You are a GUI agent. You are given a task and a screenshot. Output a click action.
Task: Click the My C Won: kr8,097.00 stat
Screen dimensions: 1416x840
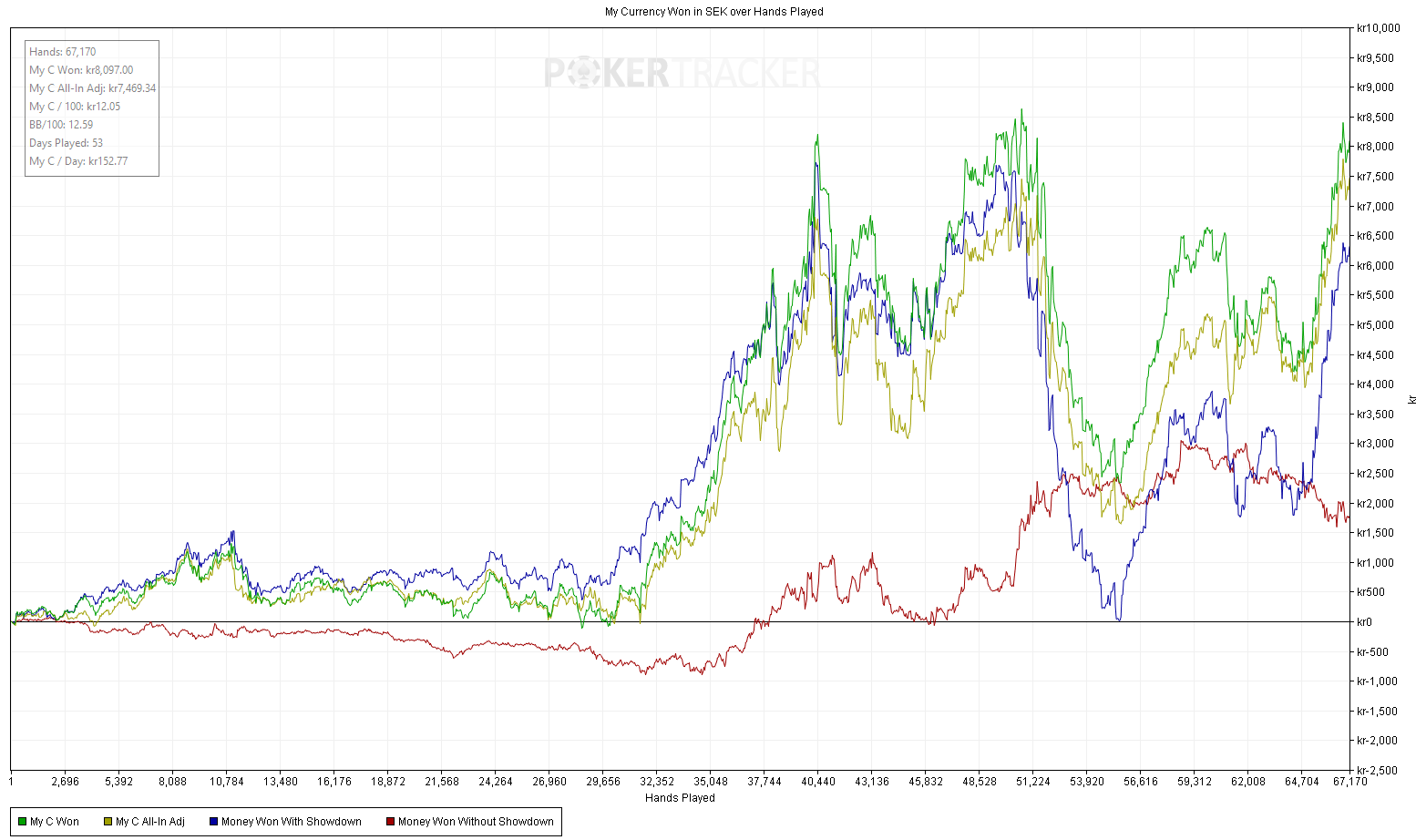(x=81, y=70)
